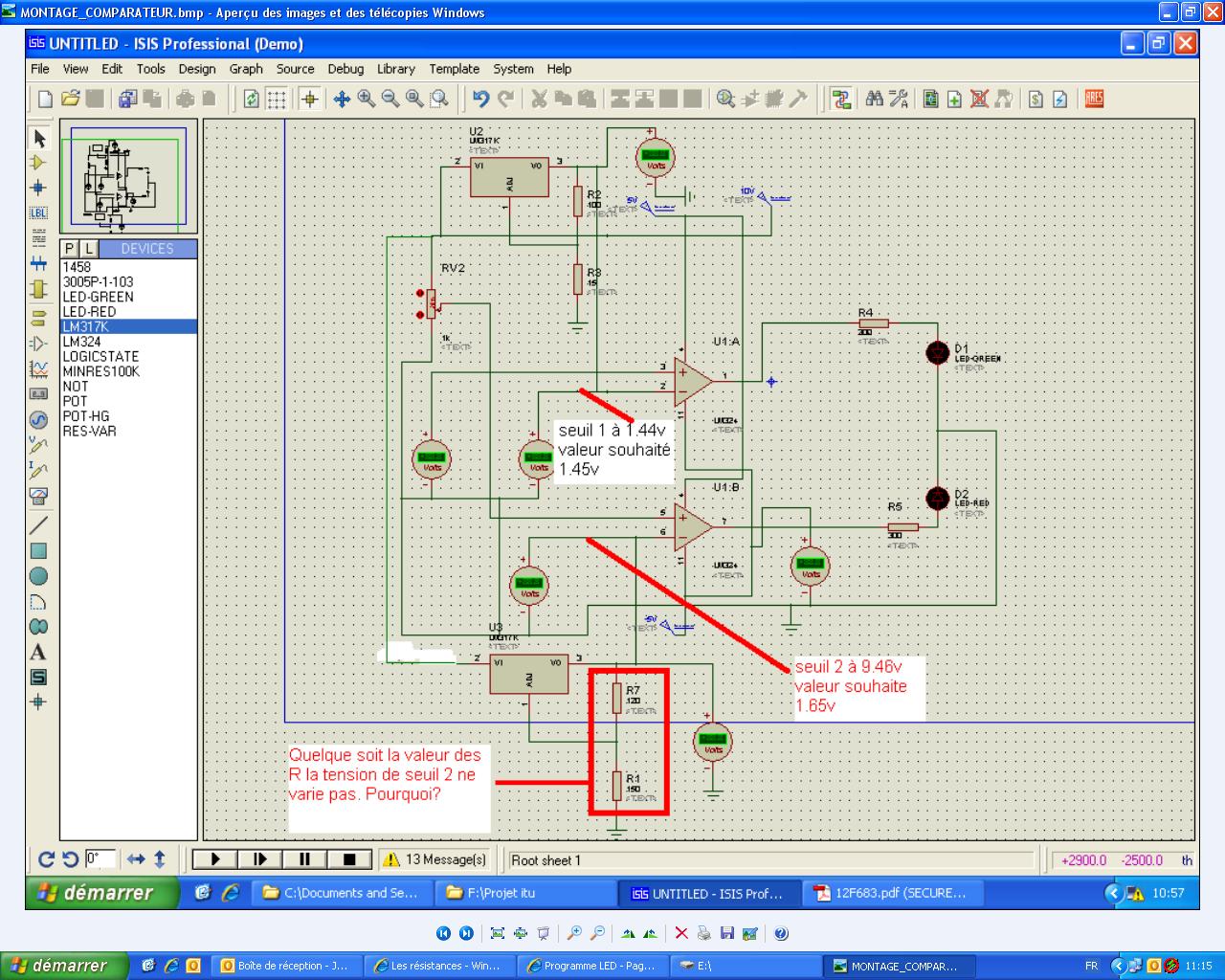
Task: Open the démarrer Start button on taskbar
Action: pyautogui.click(x=65, y=966)
